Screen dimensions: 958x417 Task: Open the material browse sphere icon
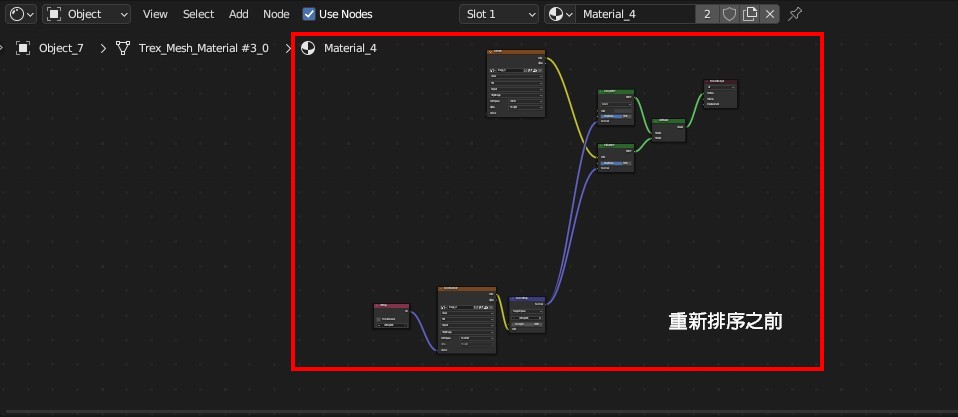559,14
